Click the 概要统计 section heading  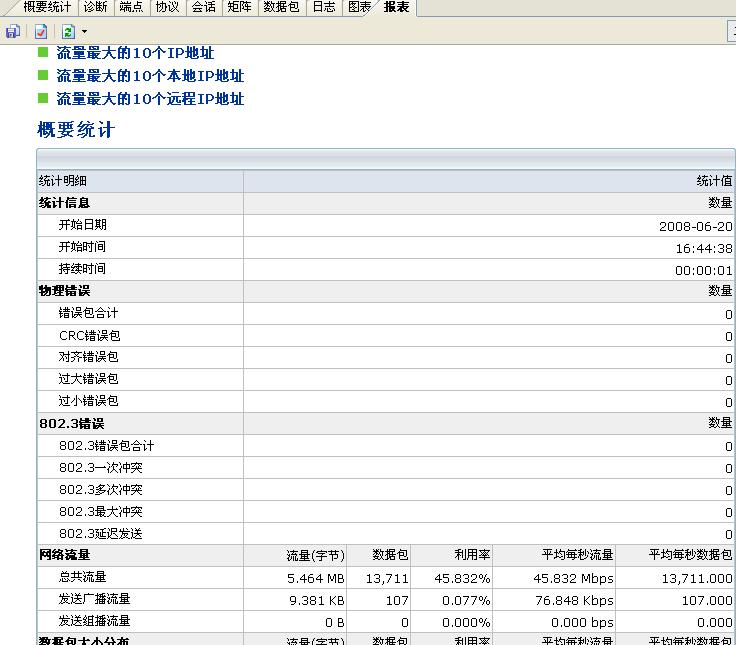click(76, 130)
